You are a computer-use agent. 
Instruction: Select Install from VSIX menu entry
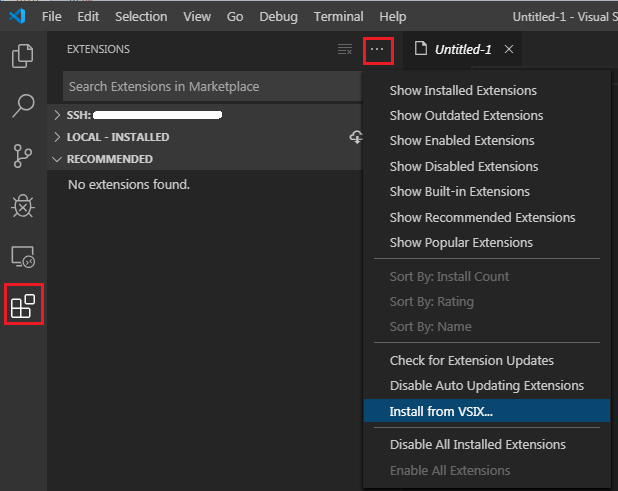[441, 411]
